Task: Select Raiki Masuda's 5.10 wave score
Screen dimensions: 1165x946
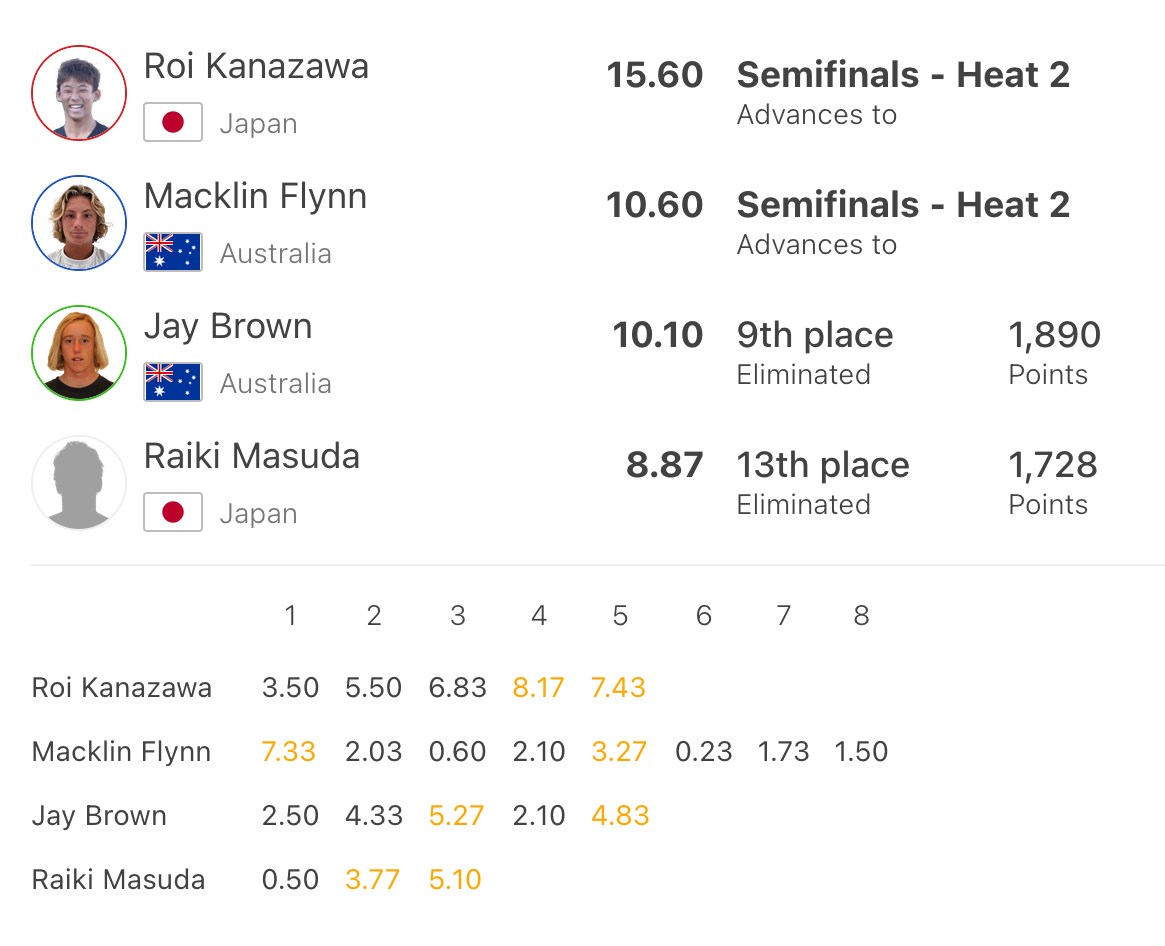Action: point(454,880)
